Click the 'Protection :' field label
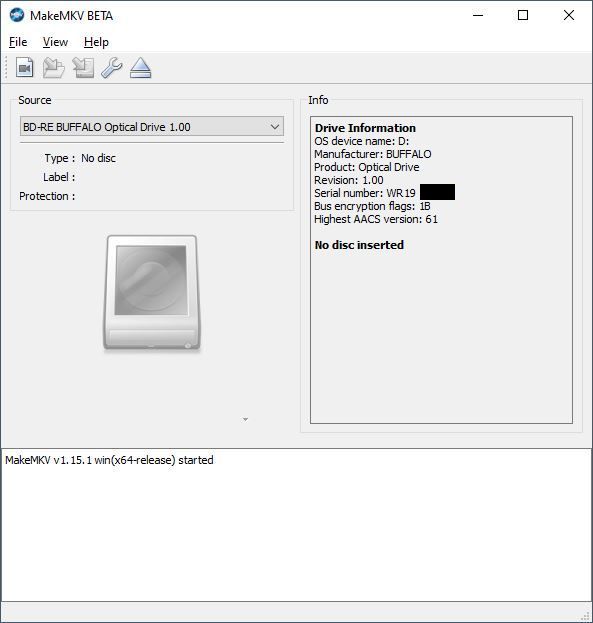Image resolution: width=593 pixels, height=623 pixels. click(47, 196)
